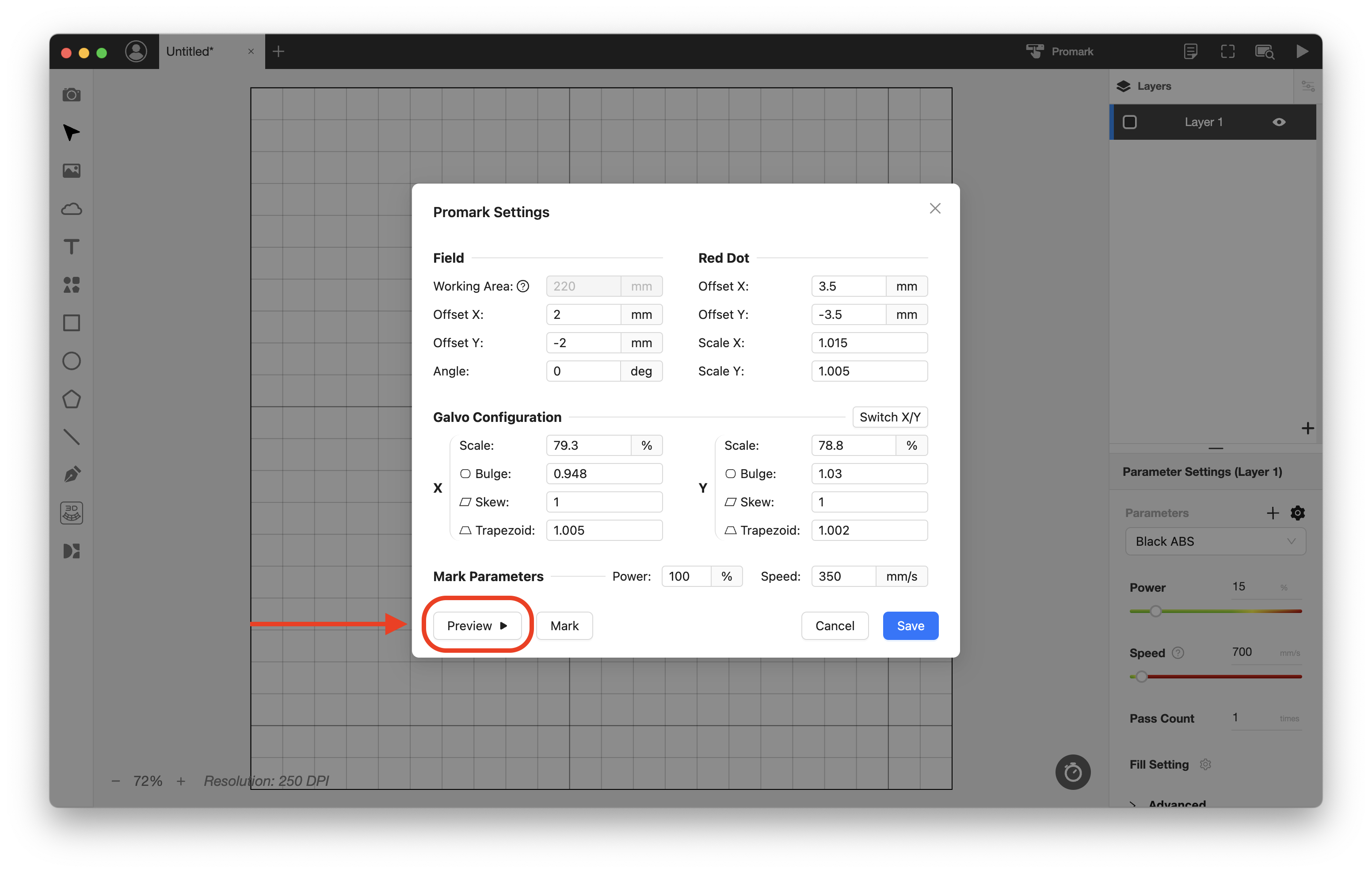This screenshot has height=873, width=1372.
Task: Select the Pen tool
Action: click(x=71, y=475)
